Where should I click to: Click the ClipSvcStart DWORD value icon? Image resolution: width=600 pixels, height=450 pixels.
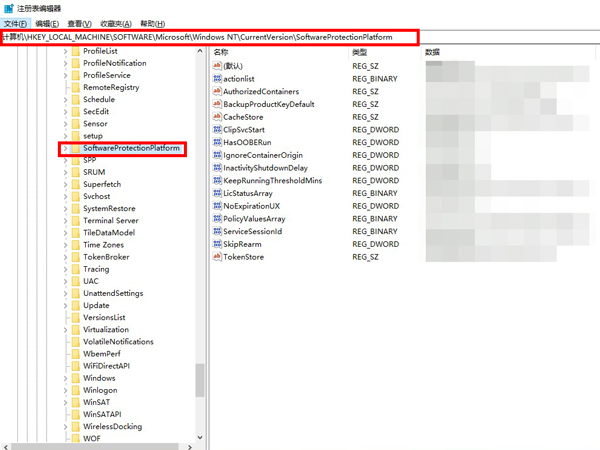(217, 130)
